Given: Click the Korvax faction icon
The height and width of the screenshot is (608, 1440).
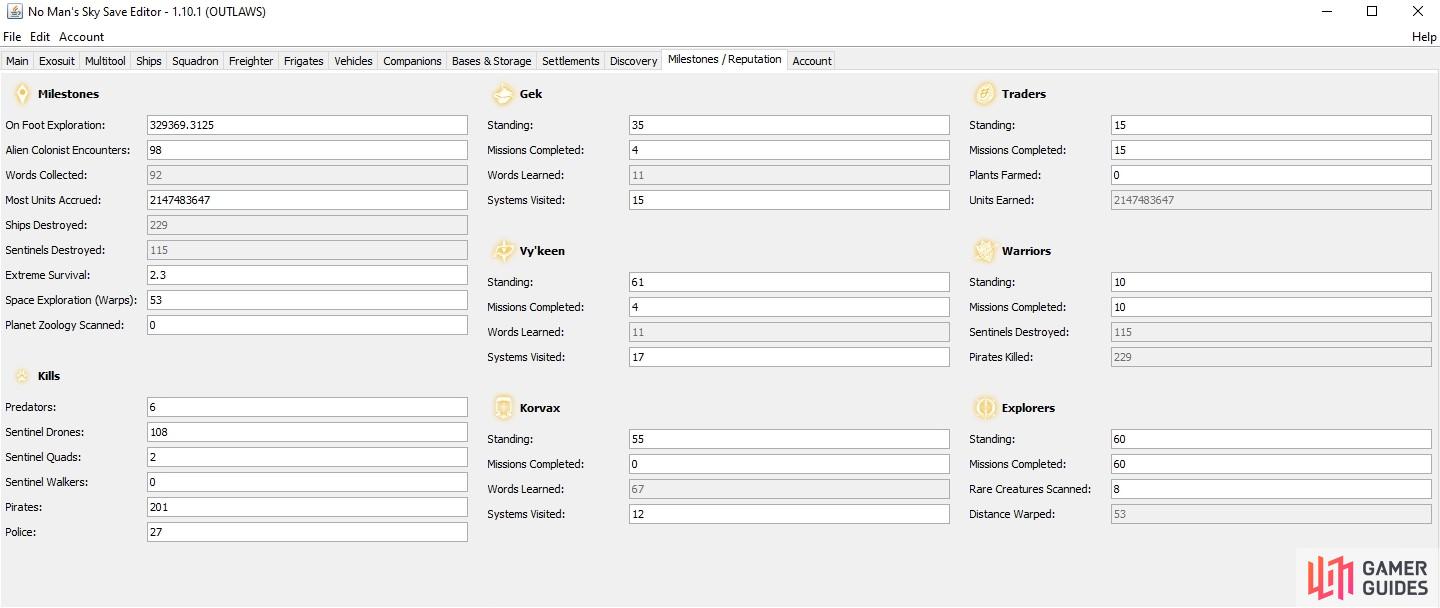Looking at the screenshot, I should [x=503, y=408].
